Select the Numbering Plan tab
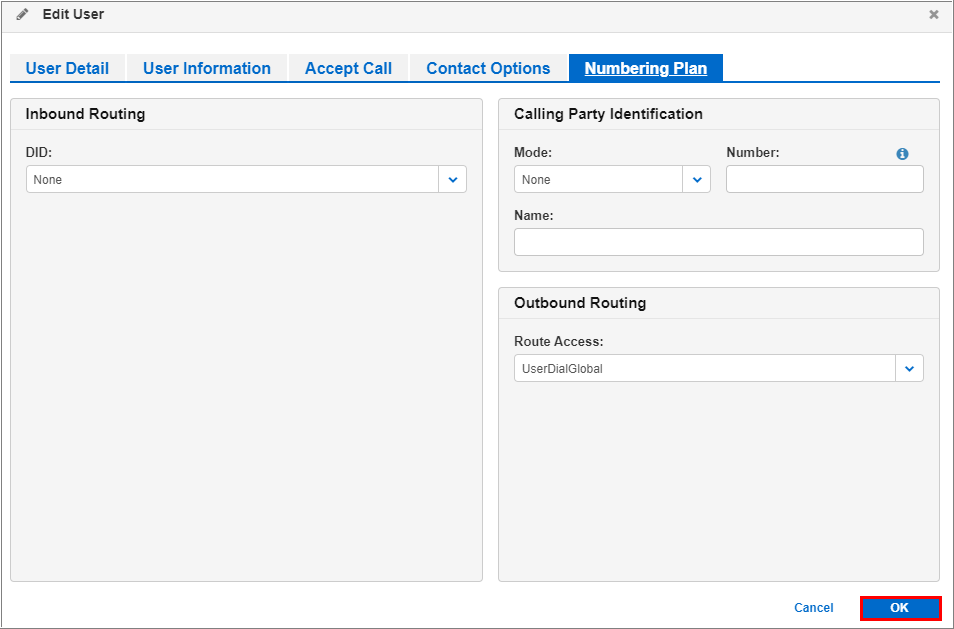Viewport: 954px width, 629px height. tap(645, 68)
